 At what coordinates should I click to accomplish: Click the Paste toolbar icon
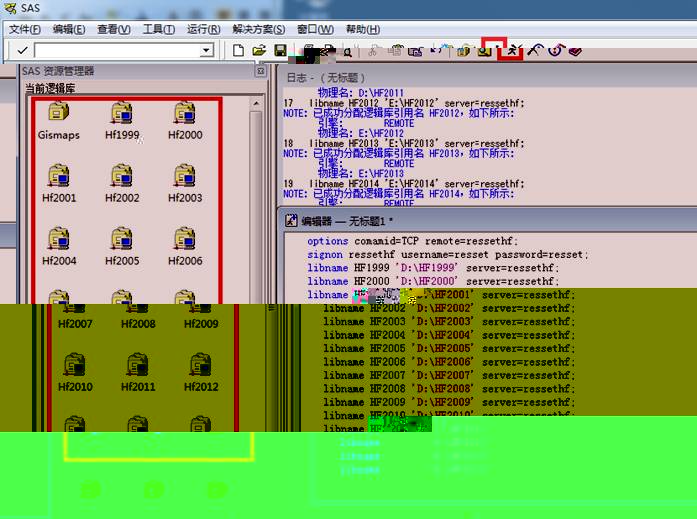[x=415, y=52]
